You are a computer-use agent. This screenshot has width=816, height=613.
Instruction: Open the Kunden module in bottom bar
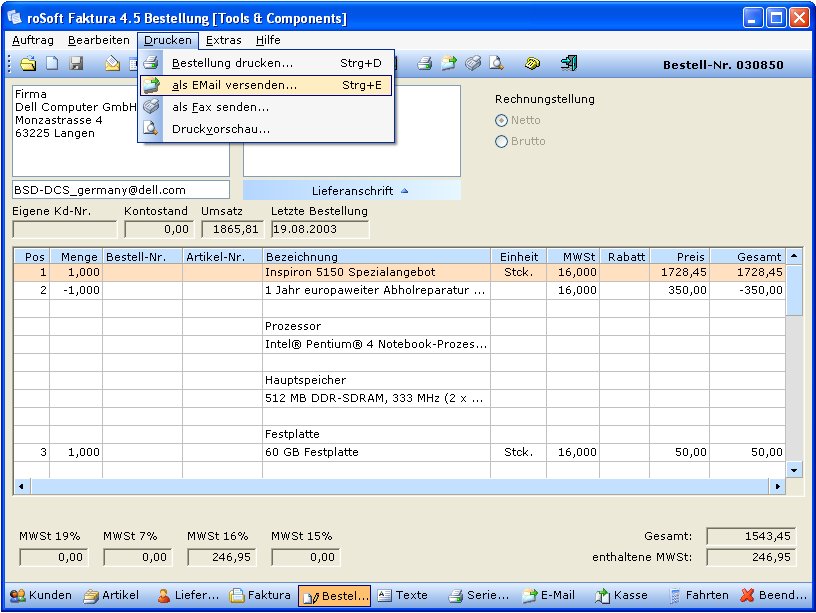(41, 595)
